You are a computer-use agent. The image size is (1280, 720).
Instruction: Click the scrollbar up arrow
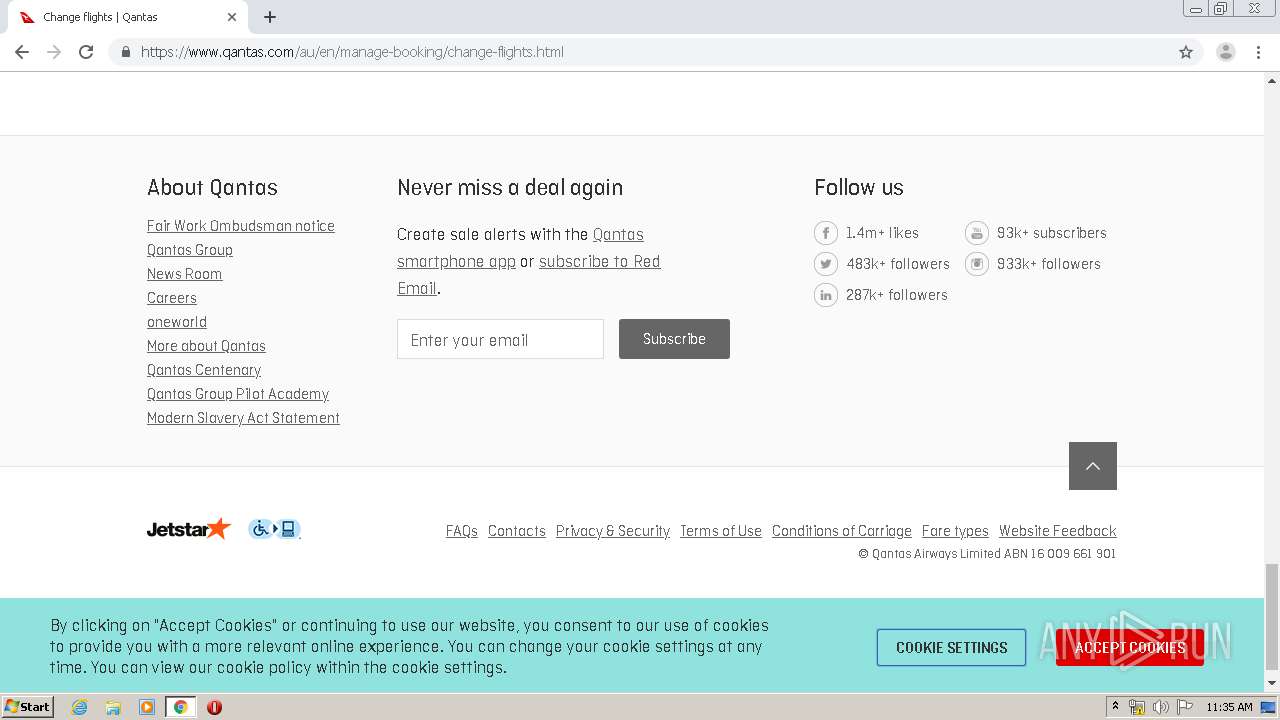coord(1272,81)
